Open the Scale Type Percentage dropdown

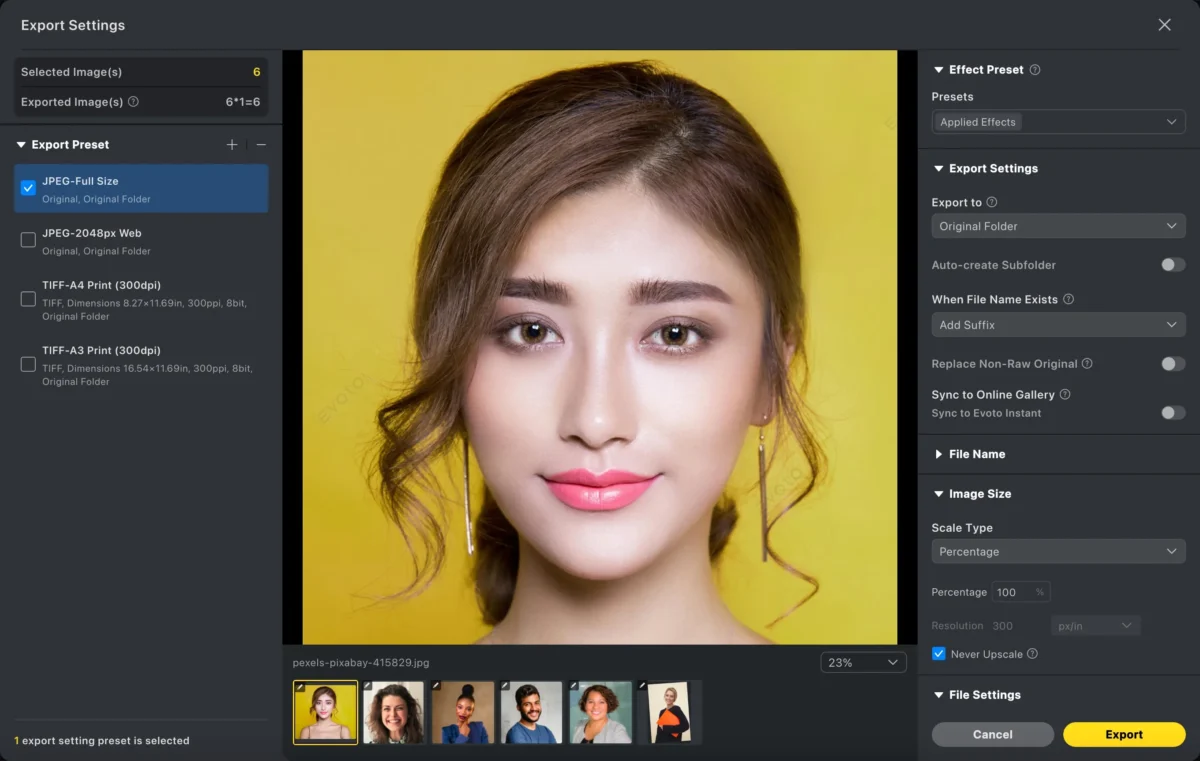1058,552
